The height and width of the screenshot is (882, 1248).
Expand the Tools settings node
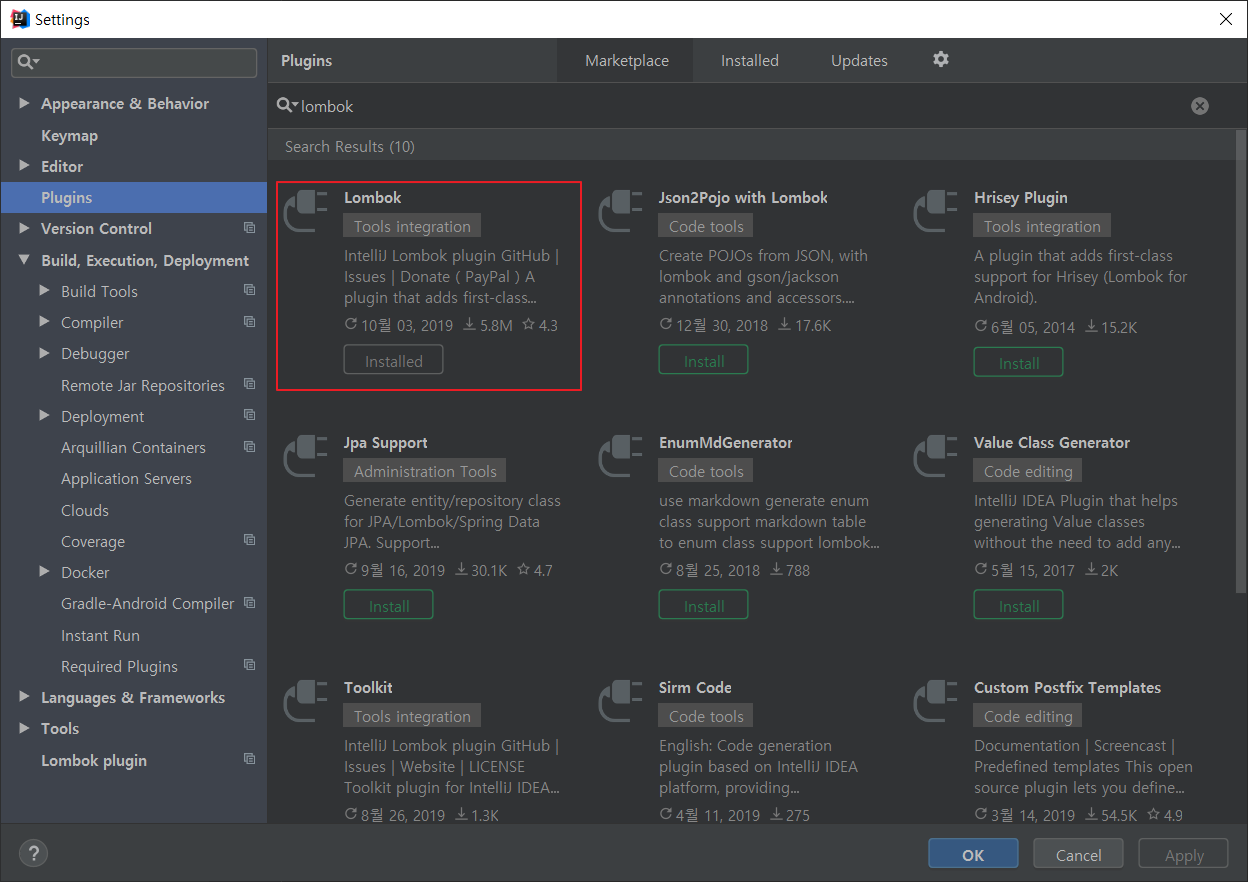pos(24,728)
